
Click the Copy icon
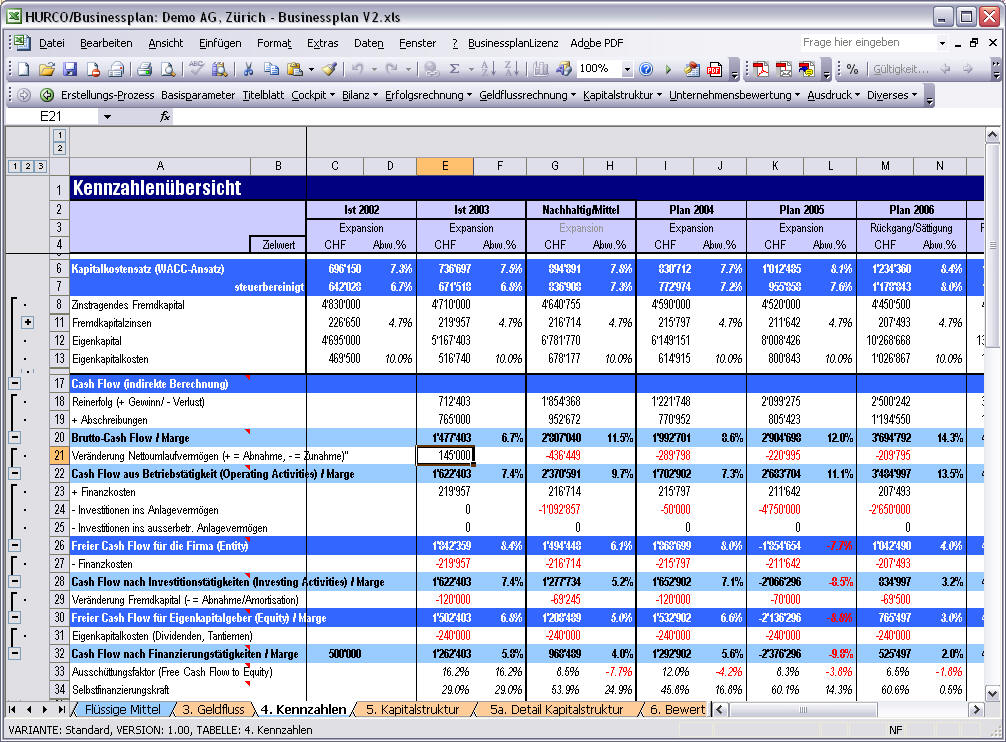click(271, 69)
